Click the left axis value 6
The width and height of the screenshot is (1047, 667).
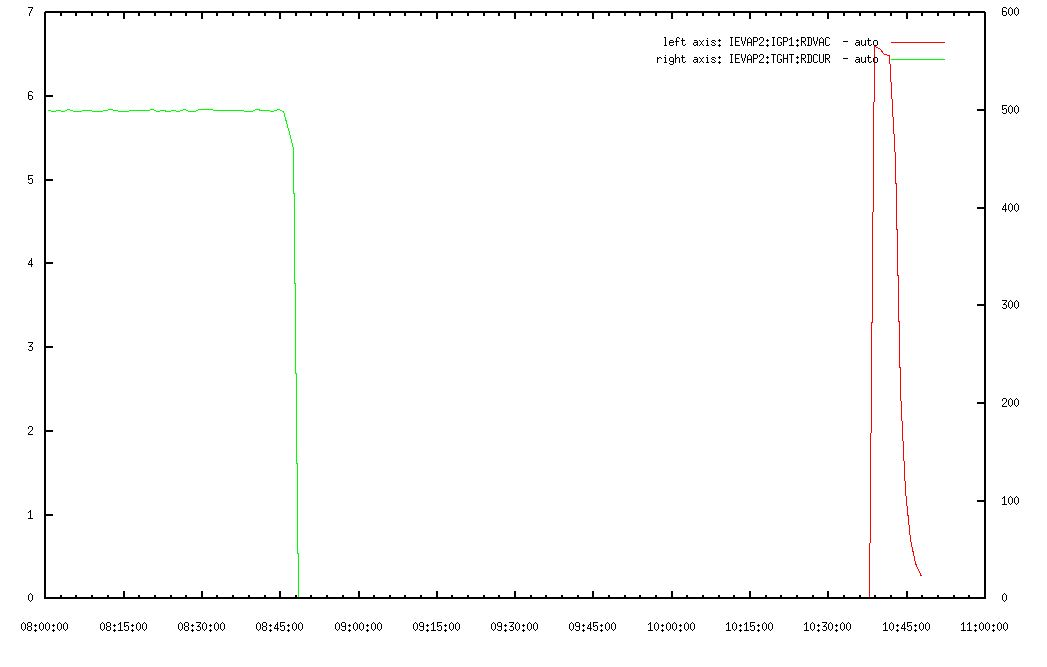[30, 96]
